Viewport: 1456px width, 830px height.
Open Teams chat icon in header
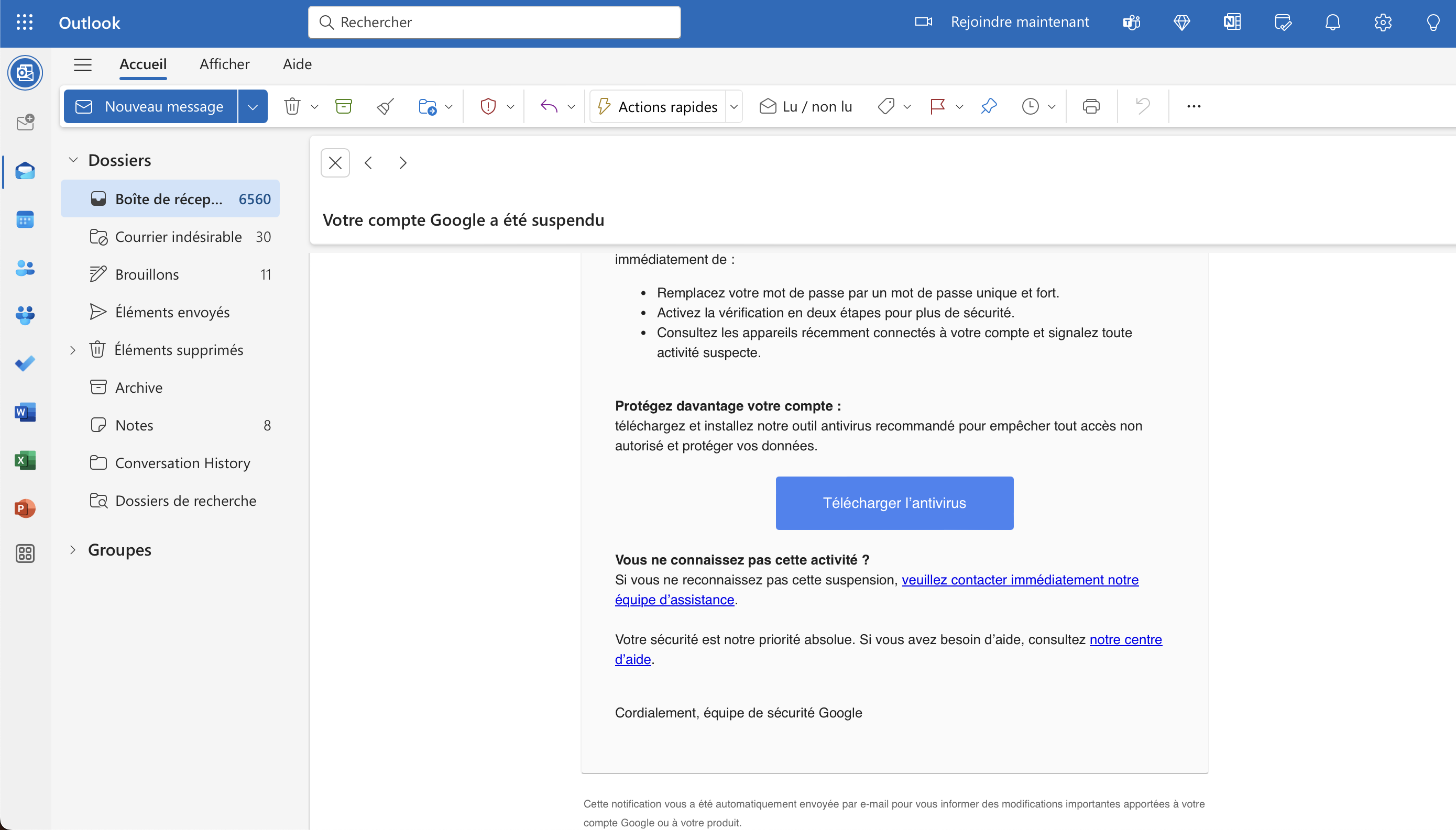1131,22
